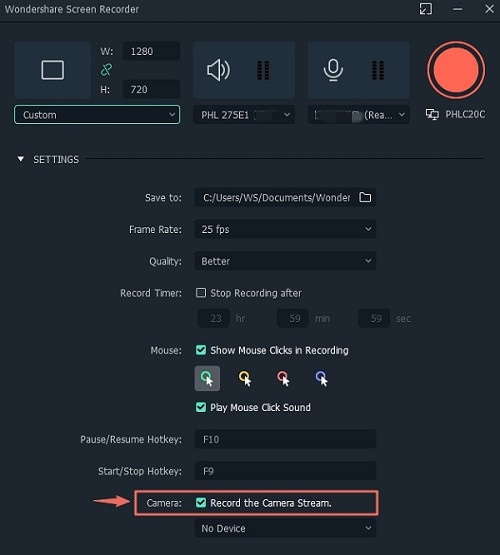Enable the Stop Recording after checkbox

click(201, 293)
